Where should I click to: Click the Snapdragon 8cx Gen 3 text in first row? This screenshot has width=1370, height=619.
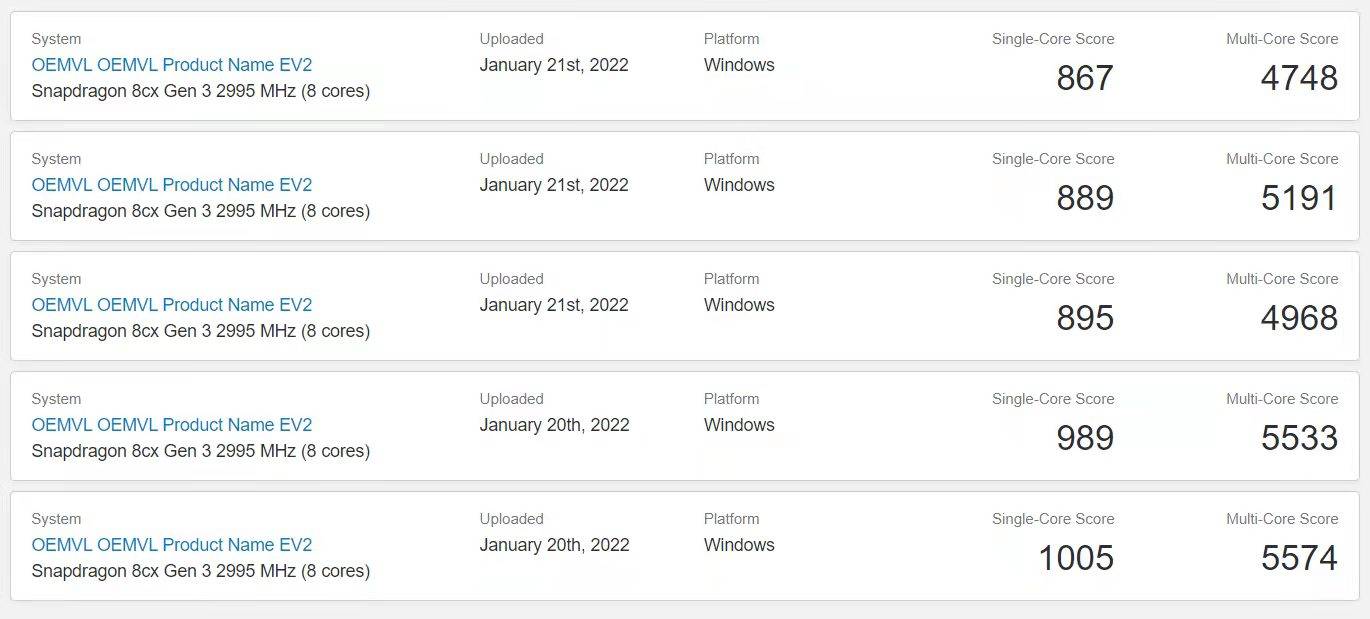[x=200, y=90]
